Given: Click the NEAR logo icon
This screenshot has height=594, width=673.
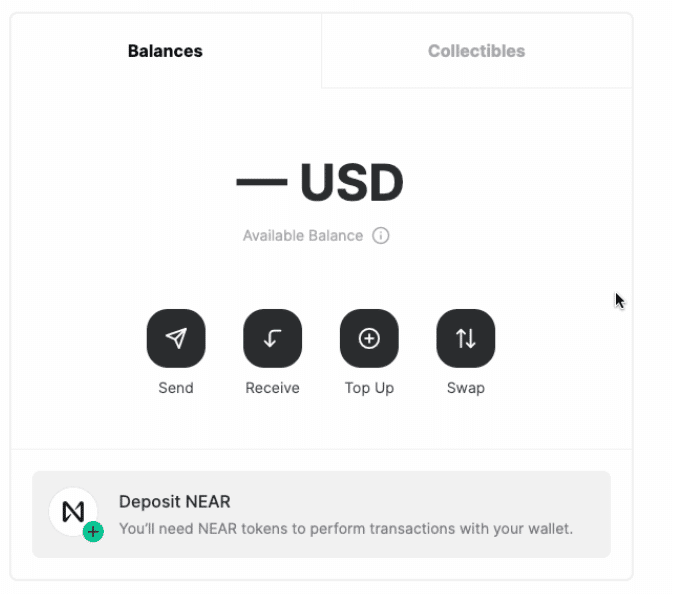Looking at the screenshot, I should [x=72, y=511].
